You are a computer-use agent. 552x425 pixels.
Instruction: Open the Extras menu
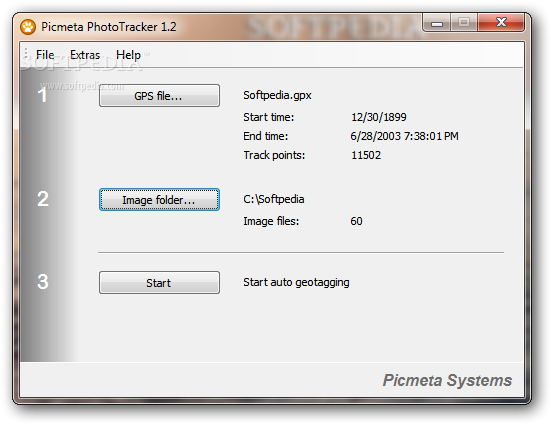tap(85, 55)
